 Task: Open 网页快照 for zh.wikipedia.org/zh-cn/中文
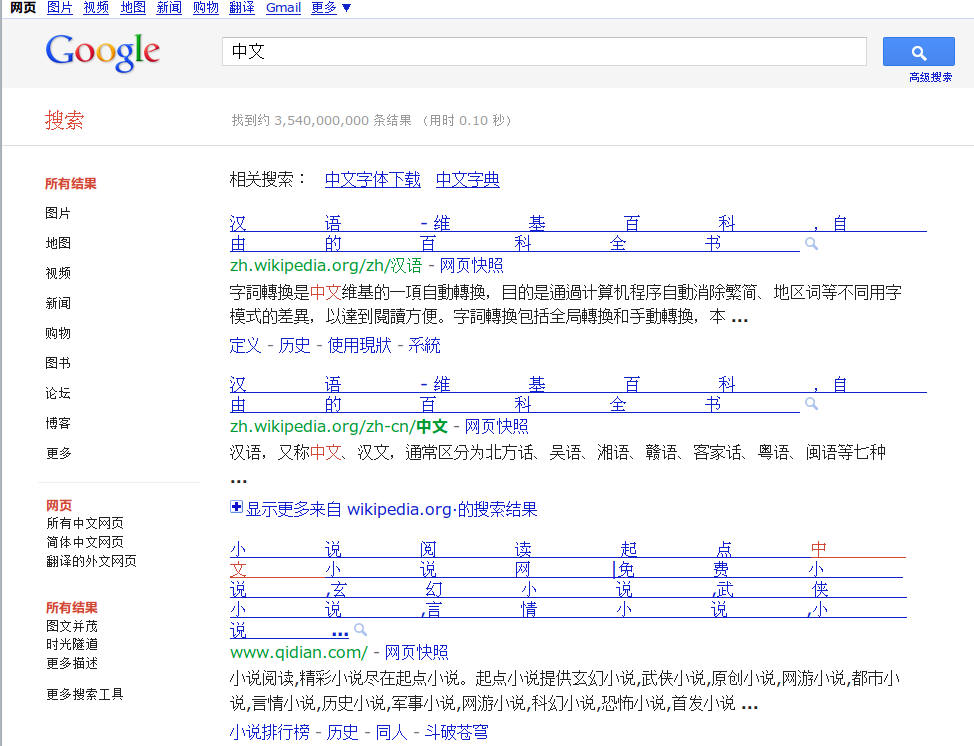pyautogui.click(x=496, y=427)
